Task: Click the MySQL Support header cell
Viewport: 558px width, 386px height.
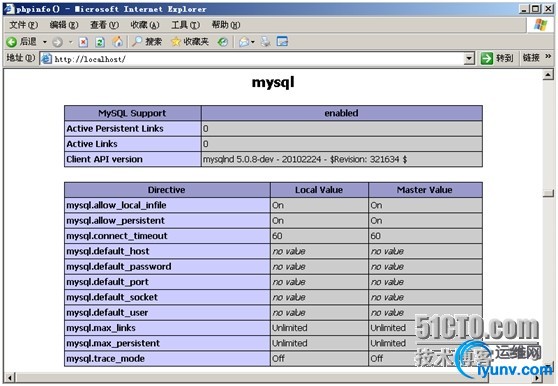Action: [x=132, y=113]
